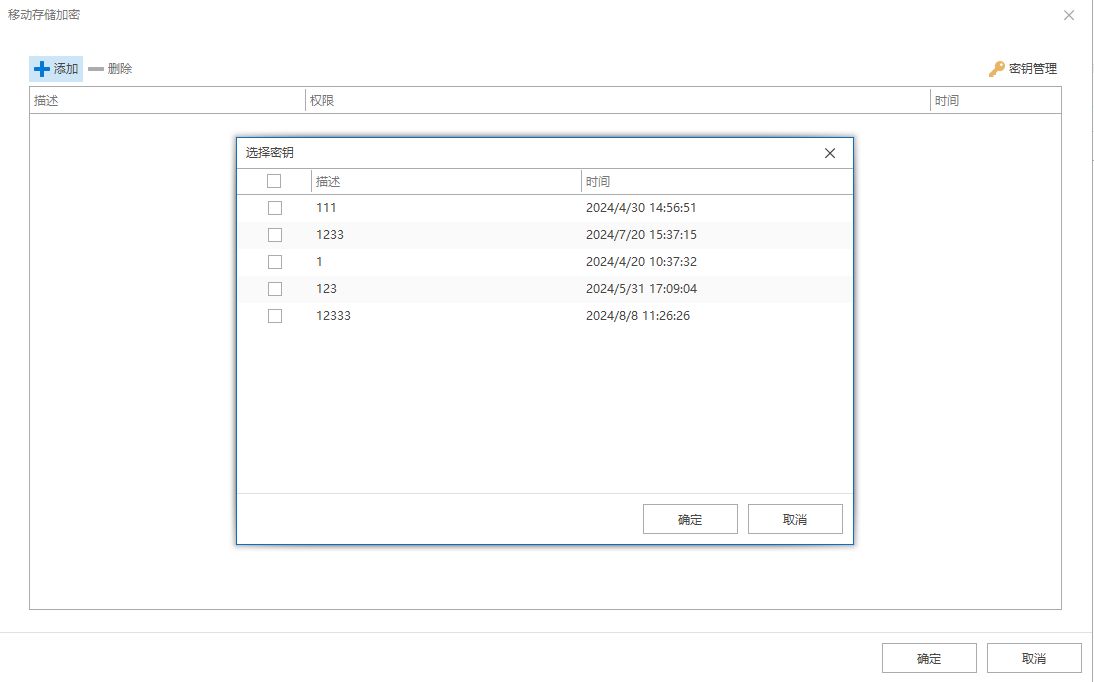The image size is (1094, 682).
Task: Sort by 描述 column in dialog
Action: point(446,181)
